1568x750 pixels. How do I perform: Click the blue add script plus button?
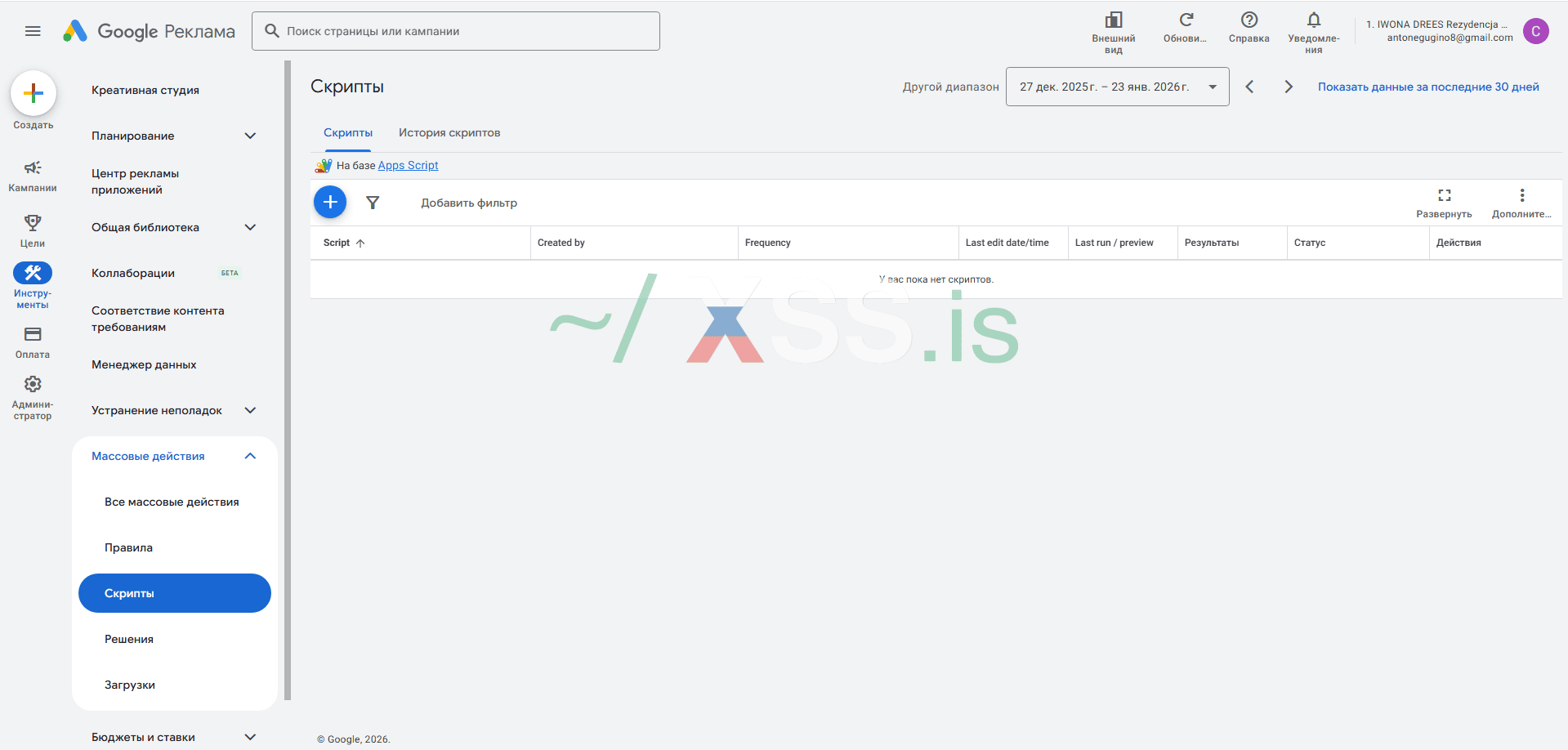(330, 202)
